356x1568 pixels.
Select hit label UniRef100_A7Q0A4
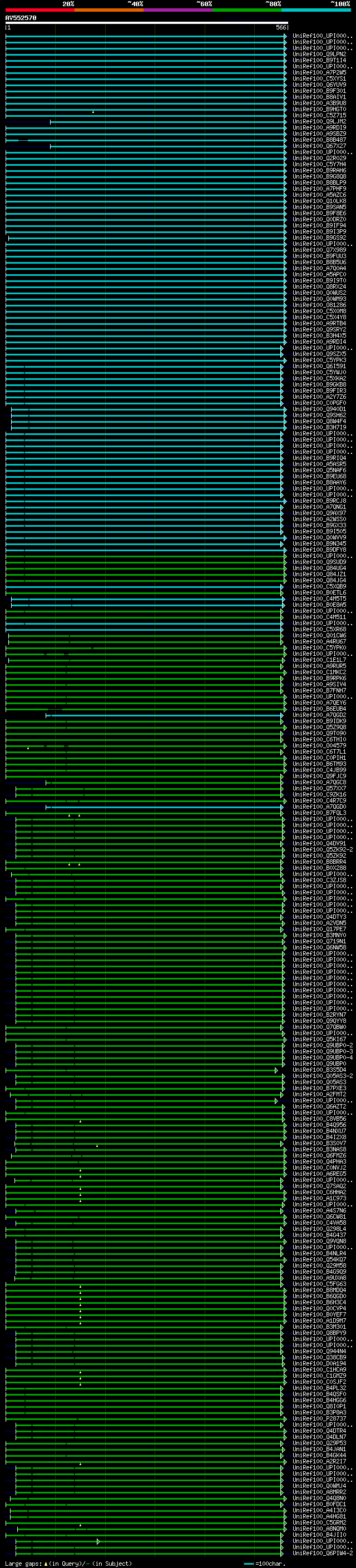coord(319,269)
